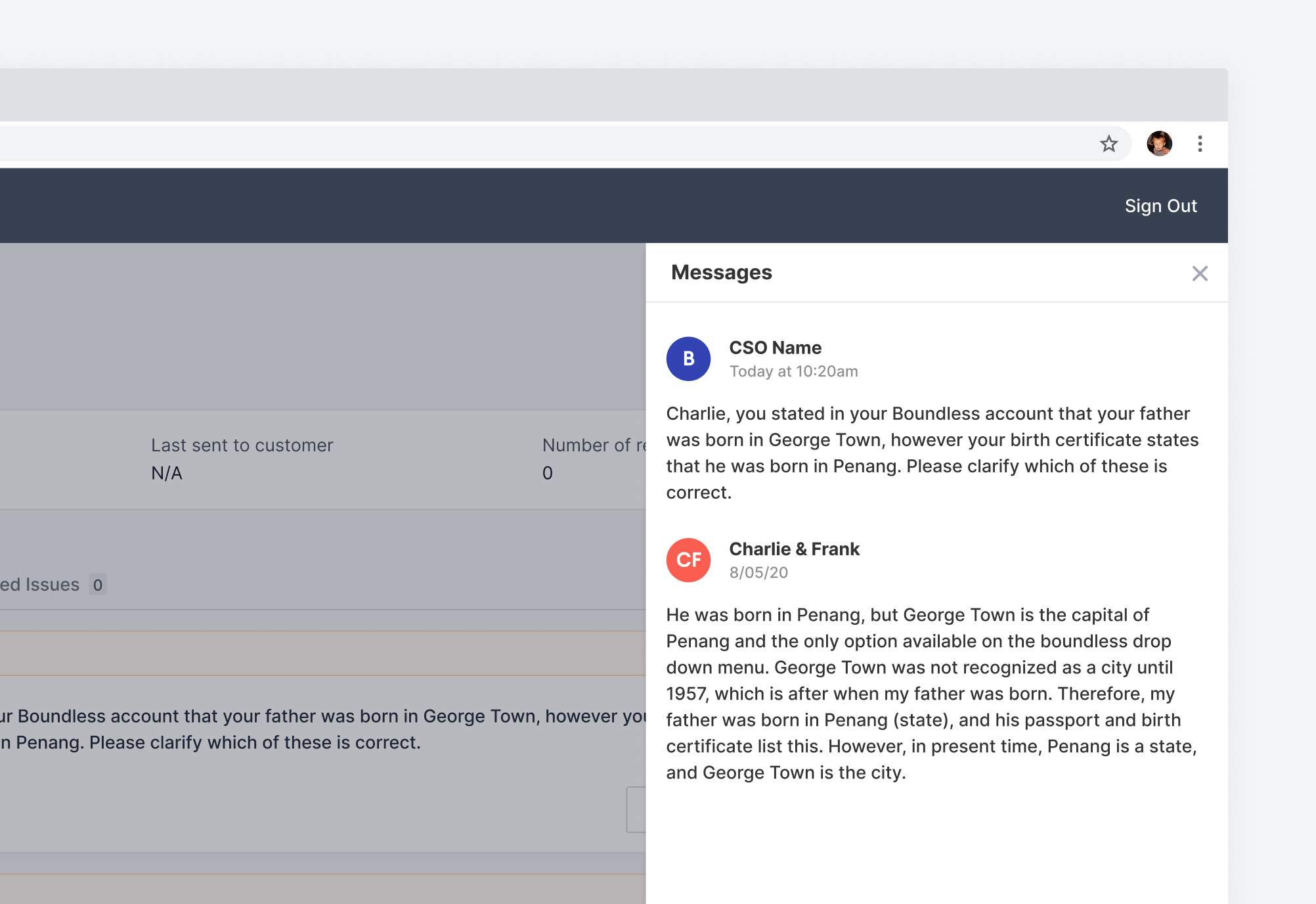Click the 8/05/20 message date

pyautogui.click(x=758, y=572)
